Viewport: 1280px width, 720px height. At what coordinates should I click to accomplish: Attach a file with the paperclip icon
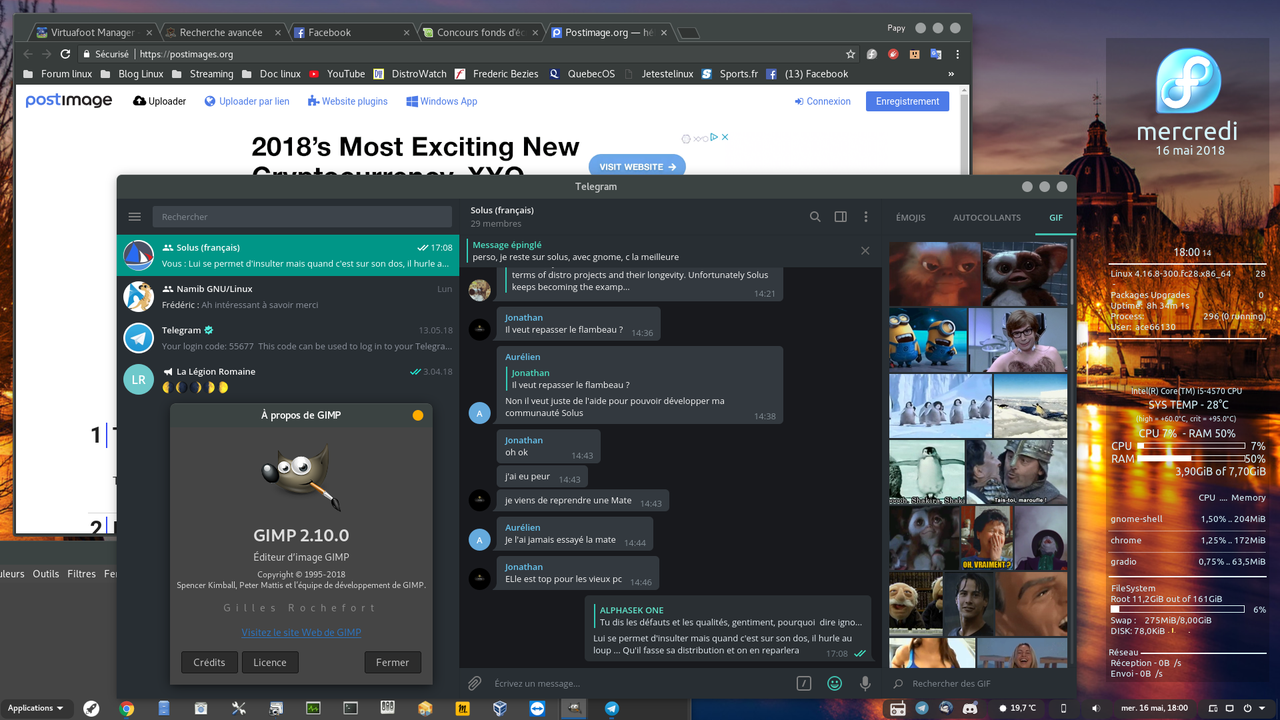click(x=475, y=684)
